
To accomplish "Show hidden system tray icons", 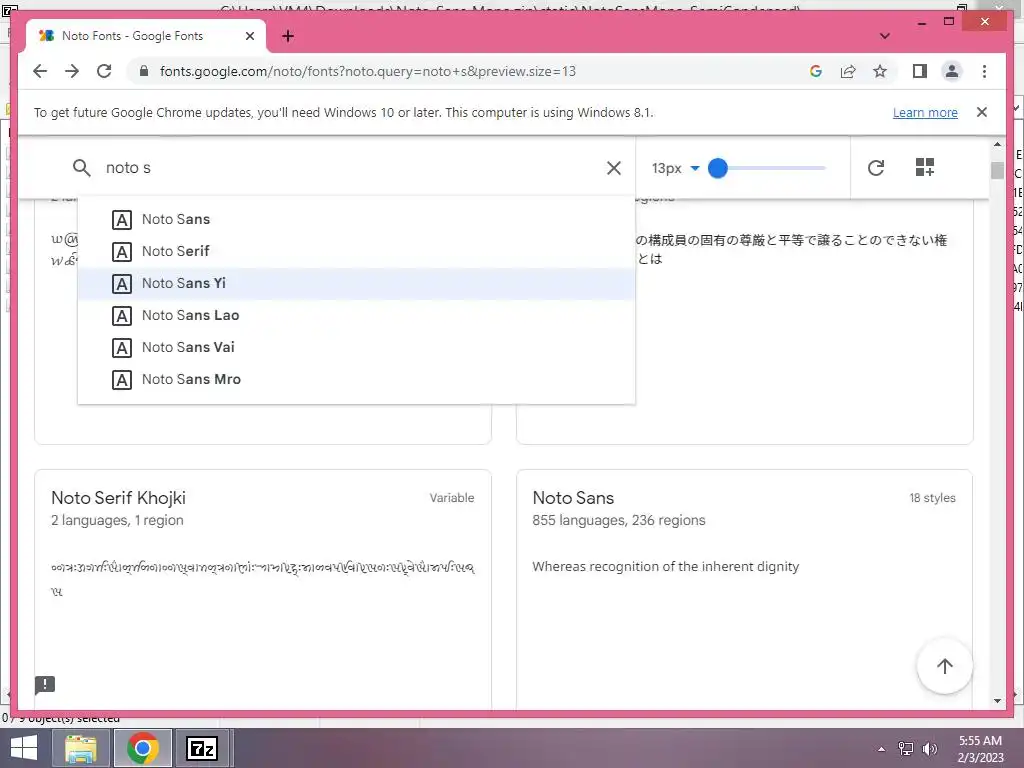I will 882,749.
